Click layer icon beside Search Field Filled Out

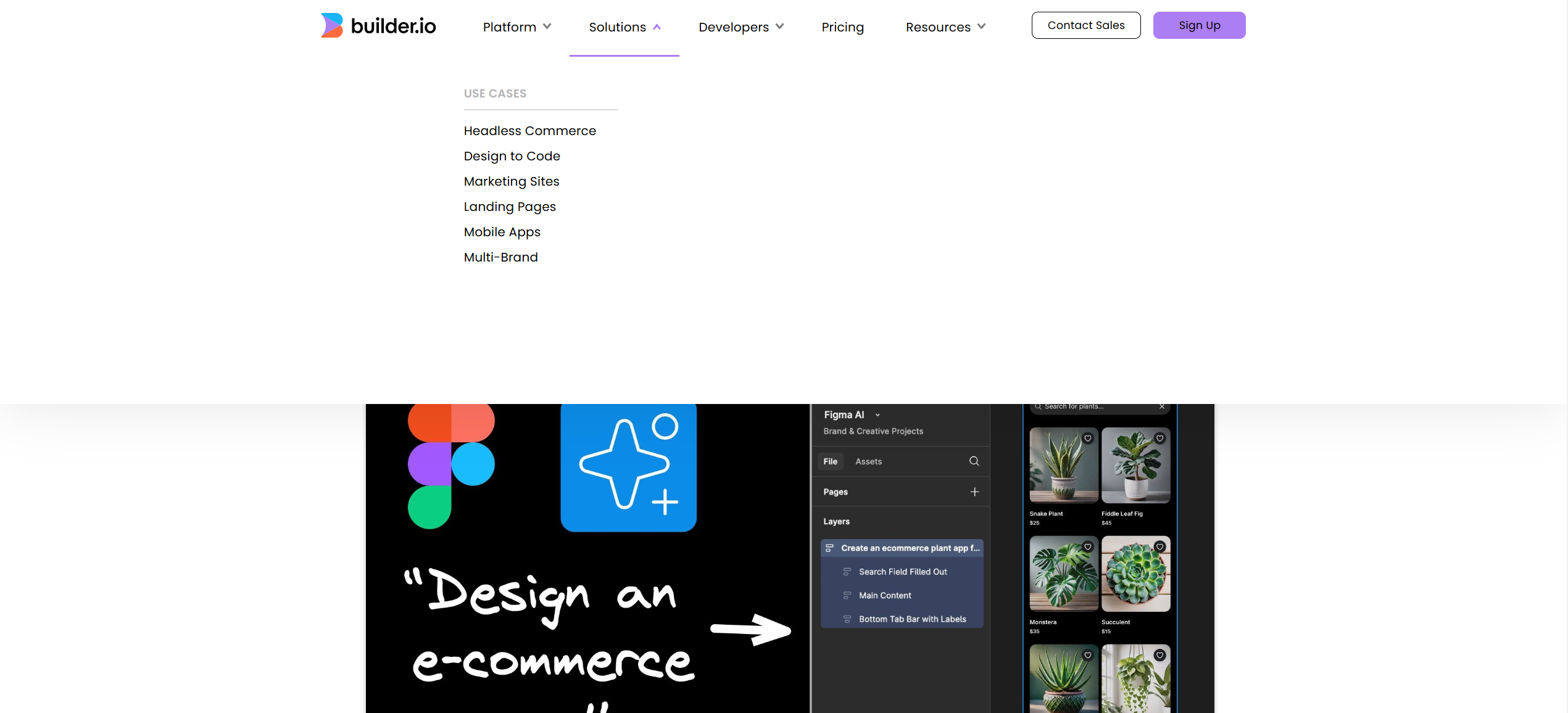pos(847,572)
